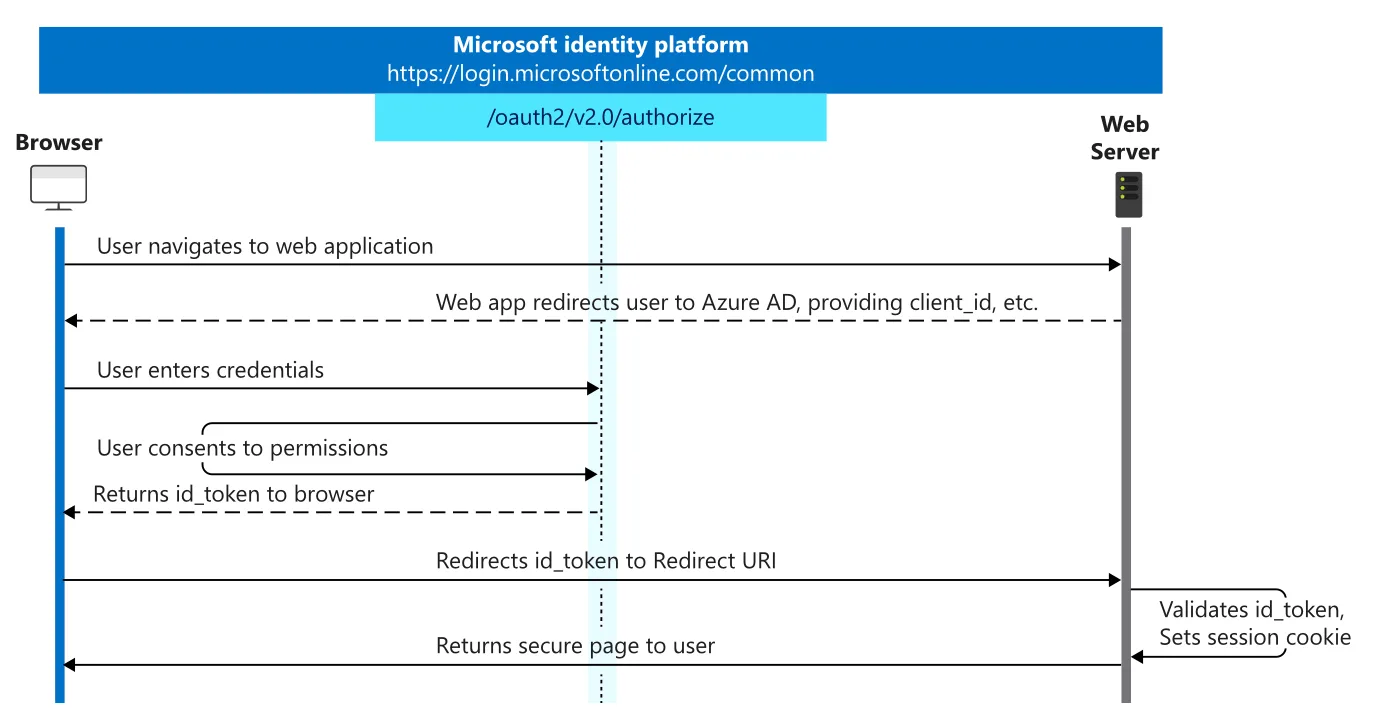Select the 'Browser' label
This screenshot has width=1378, height=714.
(x=59, y=143)
